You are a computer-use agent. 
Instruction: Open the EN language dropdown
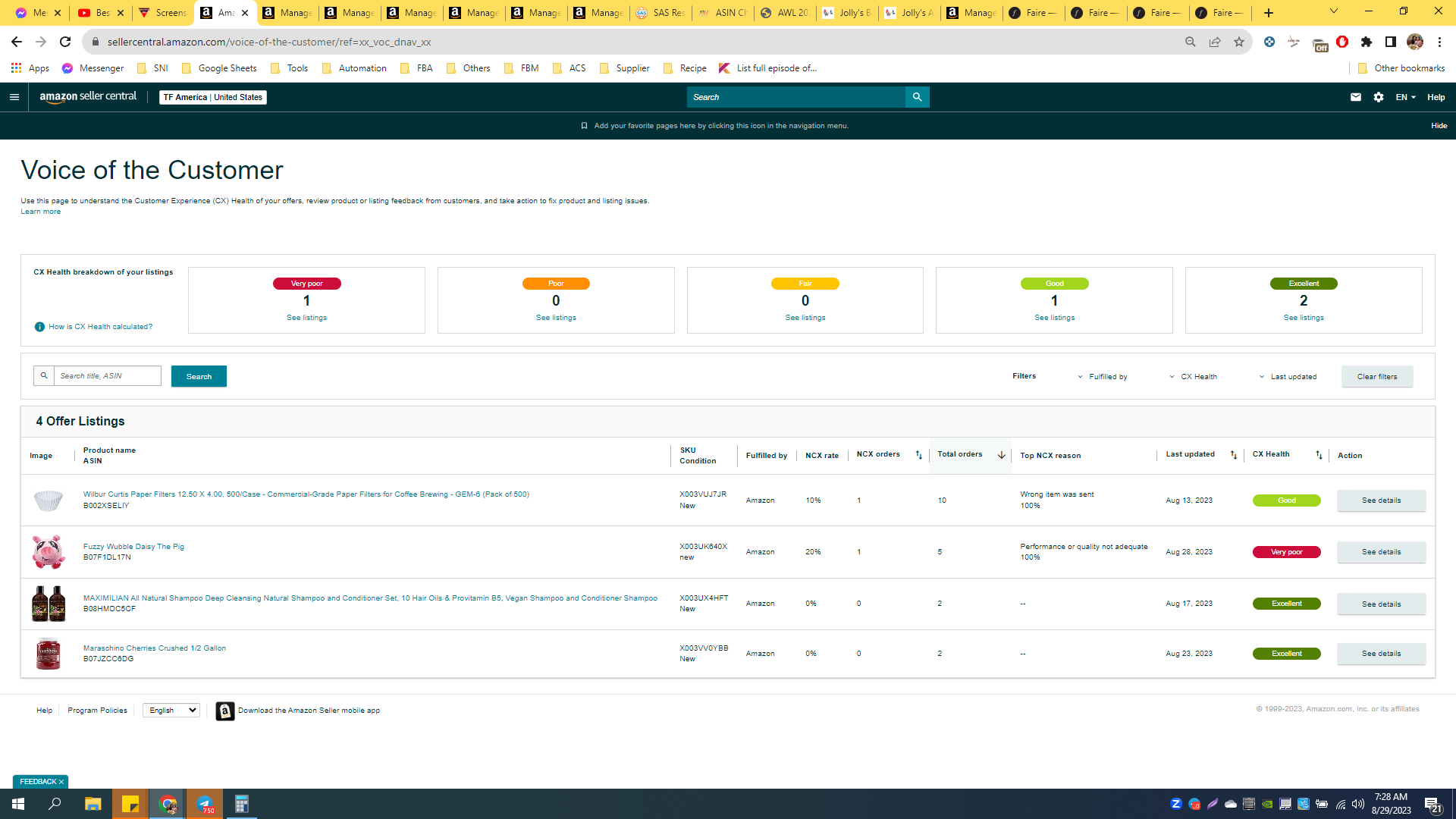[1405, 97]
